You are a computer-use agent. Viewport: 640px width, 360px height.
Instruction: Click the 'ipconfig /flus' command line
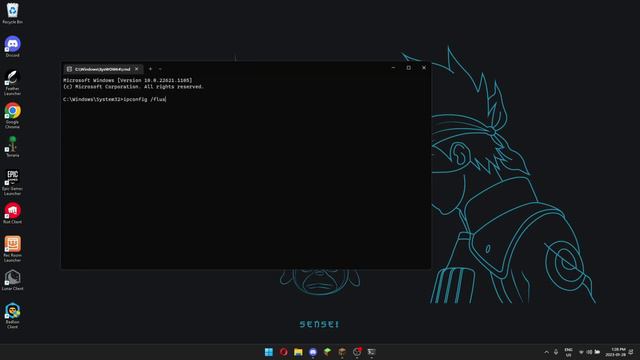[114, 99]
